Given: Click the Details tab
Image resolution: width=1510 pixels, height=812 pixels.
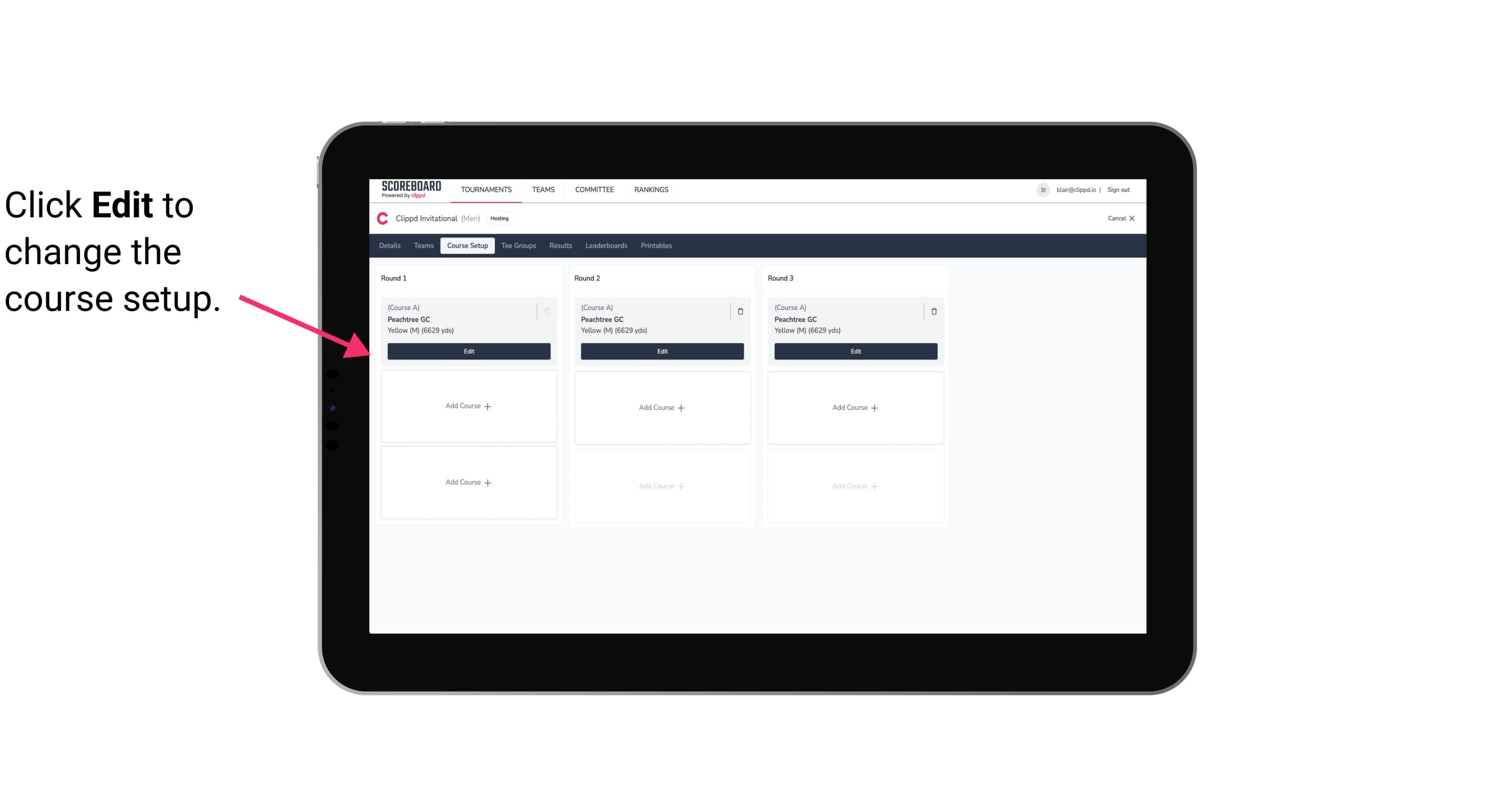Looking at the screenshot, I should point(391,245).
